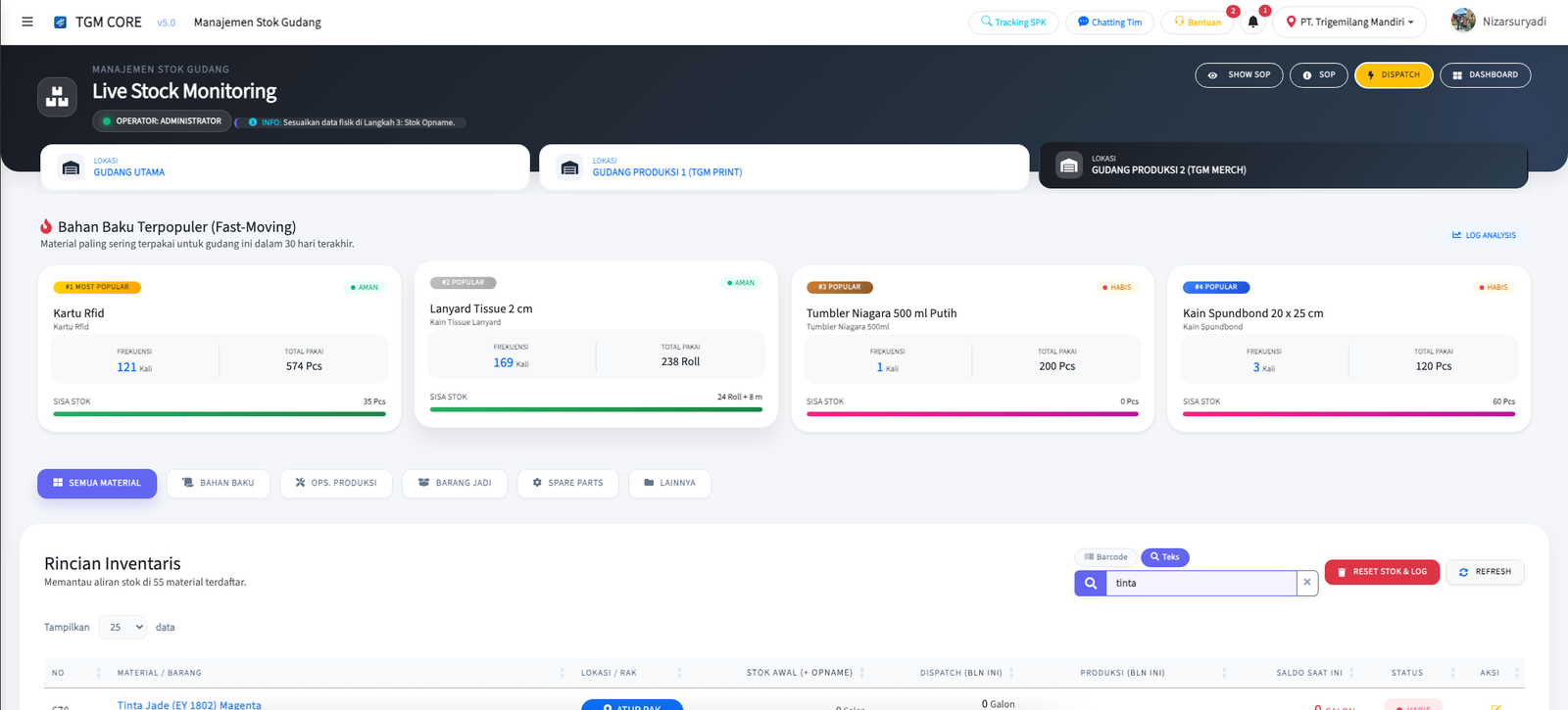
Task: Open the hamburger sidebar menu
Action: 27,22
